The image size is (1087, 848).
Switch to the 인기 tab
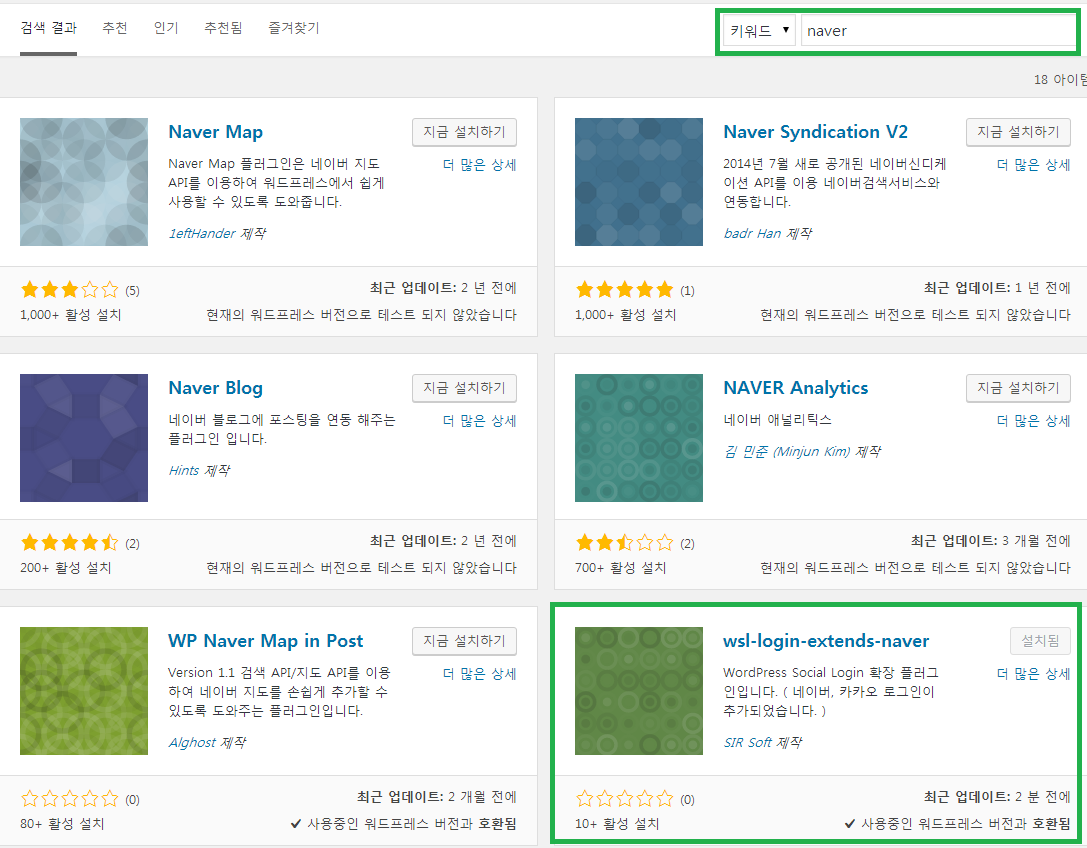click(166, 28)
